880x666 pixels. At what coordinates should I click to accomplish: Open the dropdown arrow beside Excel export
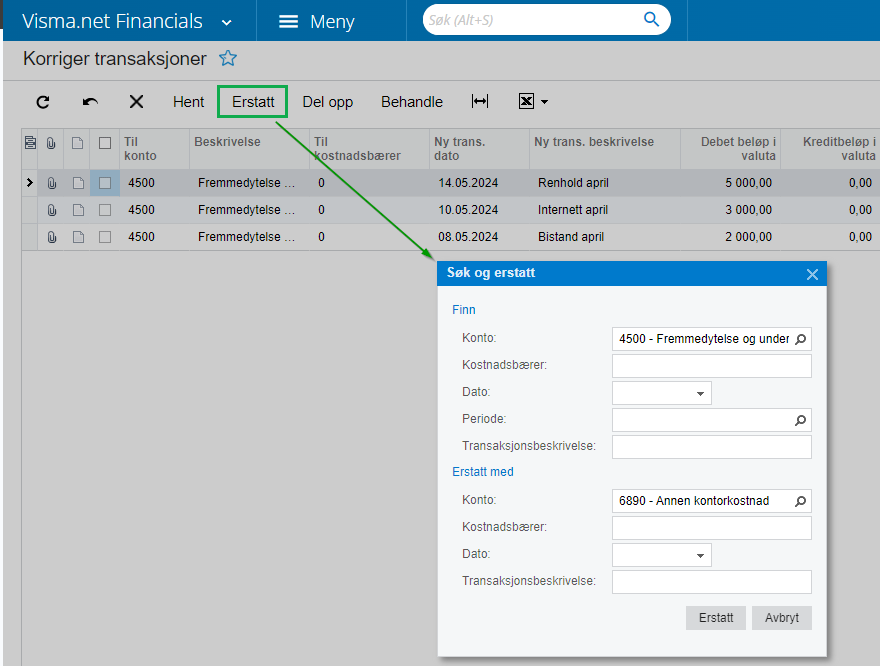click(x=544, y=102)
